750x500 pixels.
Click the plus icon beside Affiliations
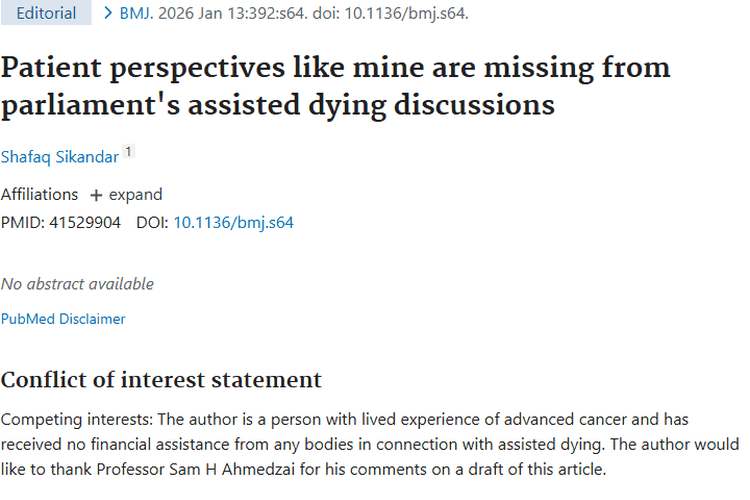click(x=96, y=195)
